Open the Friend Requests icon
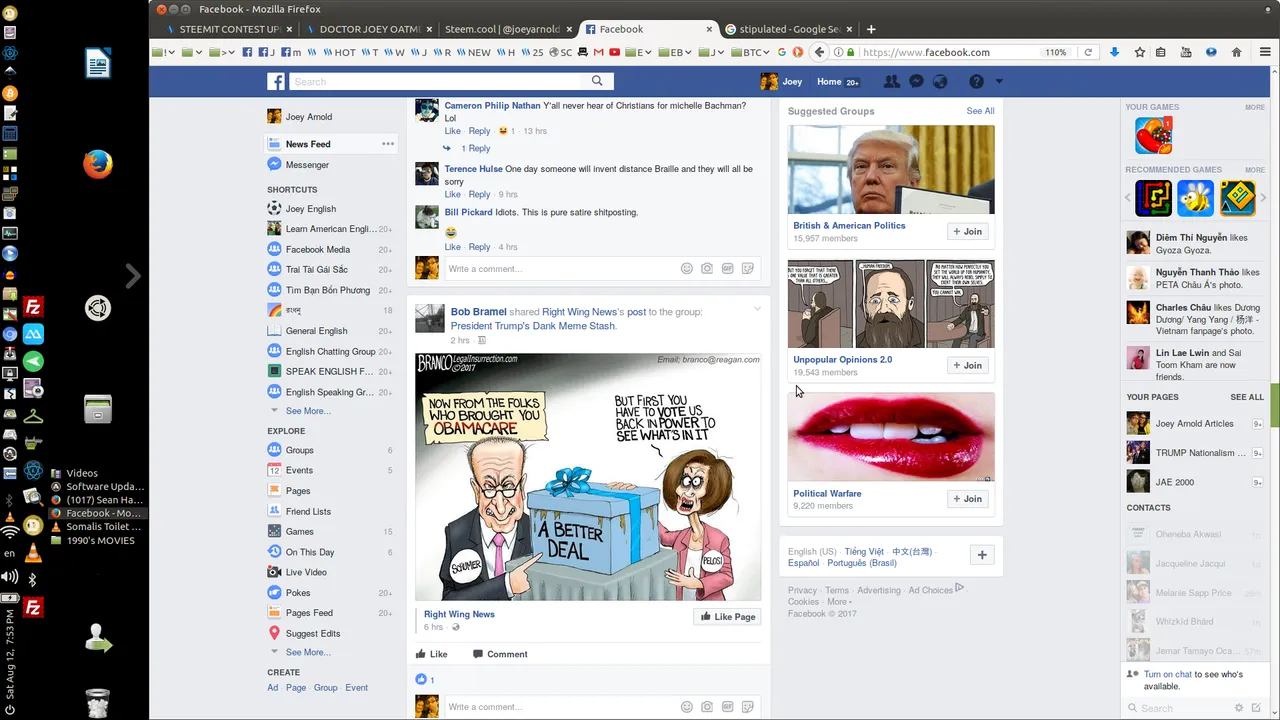The width and height of the screenshot is (1280, 720). click(x=890, y=81)
